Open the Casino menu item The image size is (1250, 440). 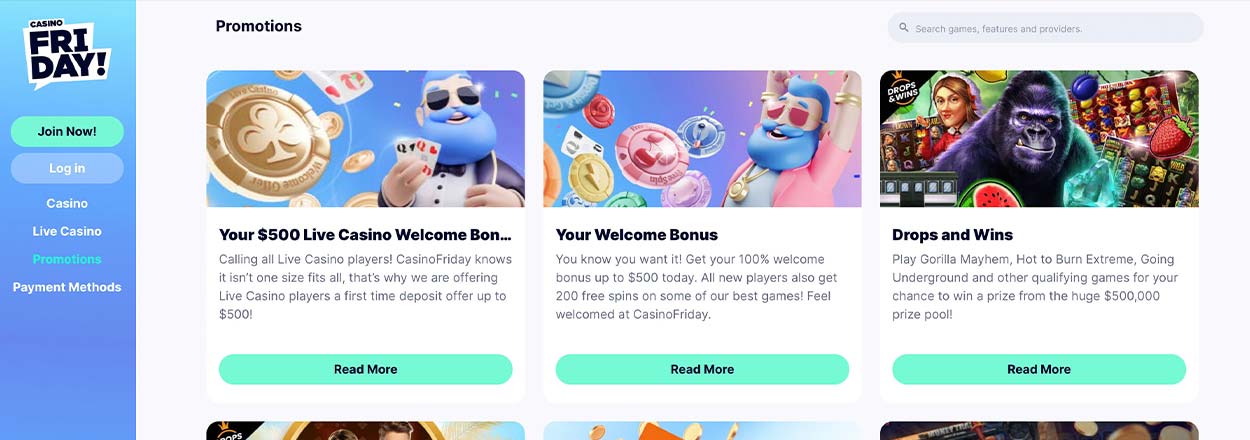(x=67, y=203)
